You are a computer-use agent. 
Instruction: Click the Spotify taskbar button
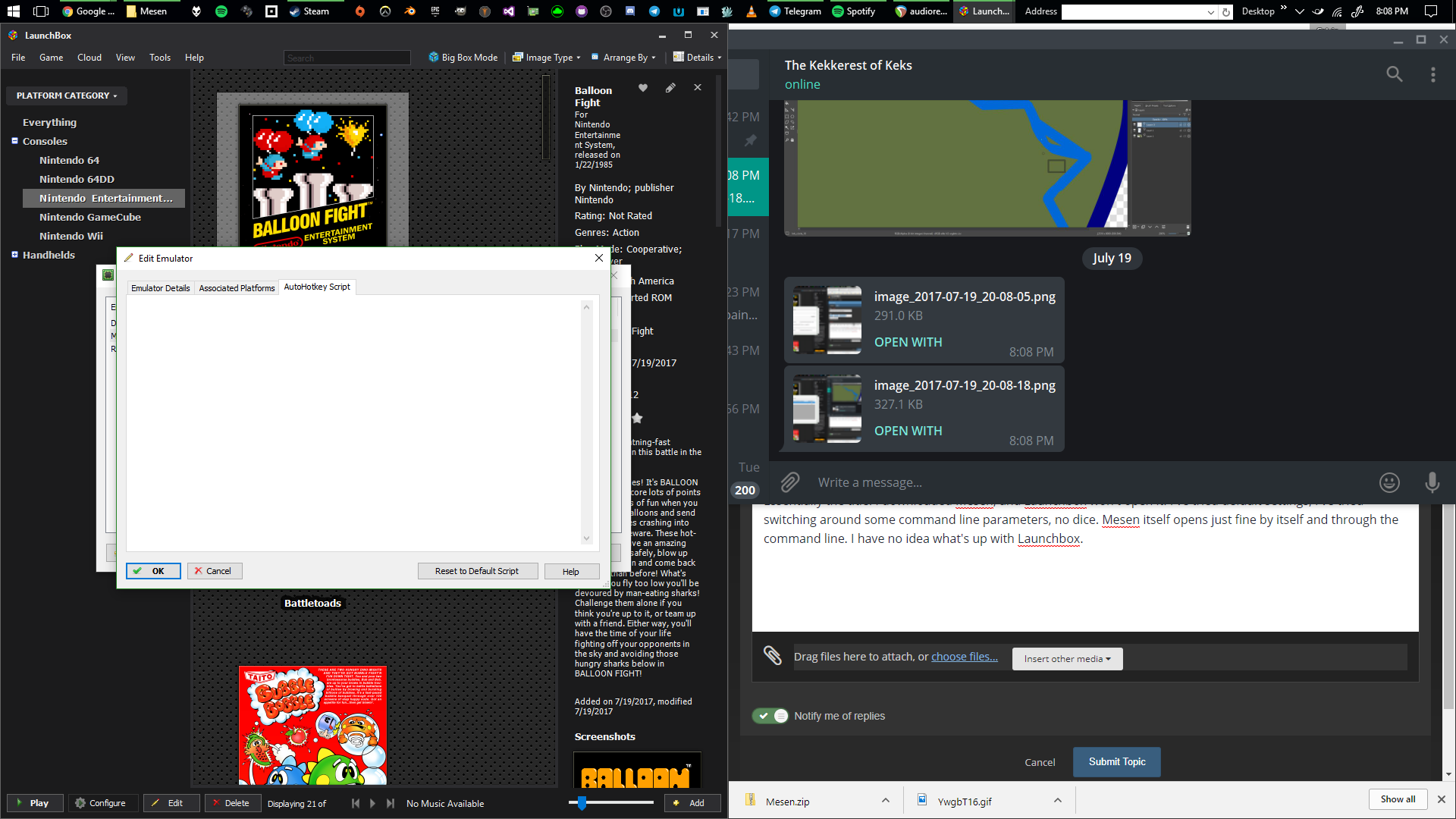pyautogui.click(x=854, y=11)
